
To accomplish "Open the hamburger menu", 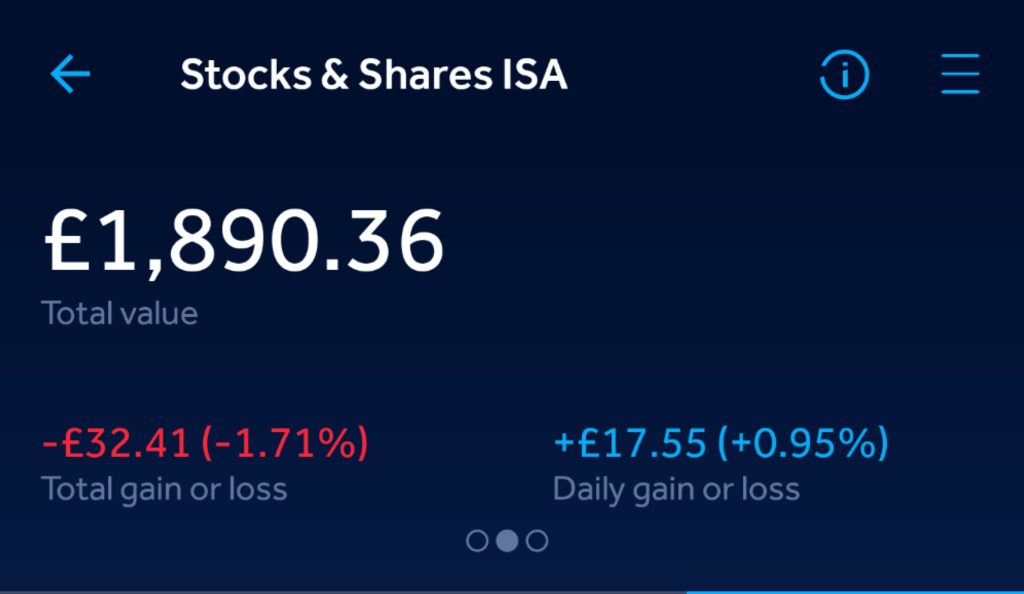I will point(960,75).
